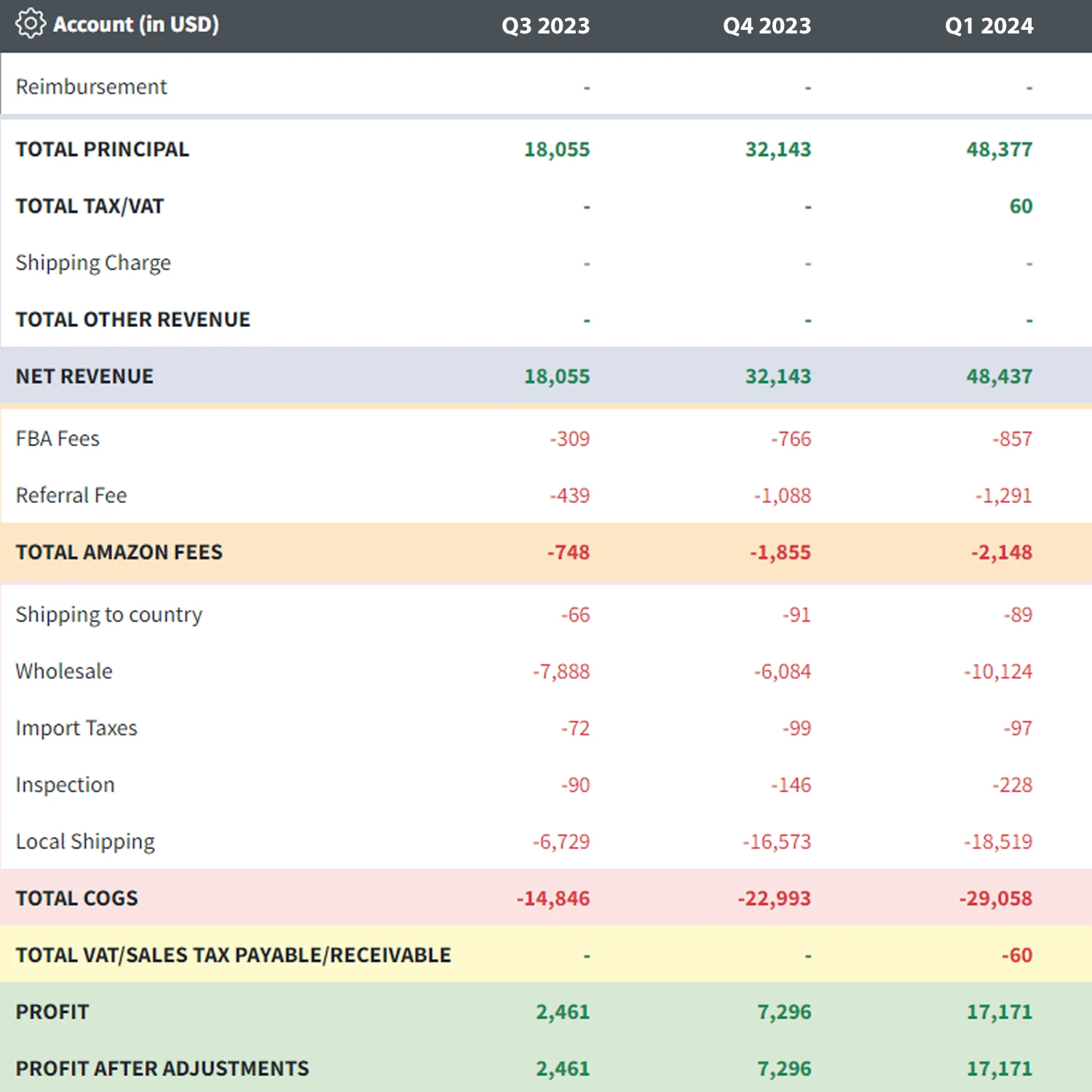Select the Local Shipping row label
The height and width of the screenshot is (1092, 1092).
tap(85, 842)
